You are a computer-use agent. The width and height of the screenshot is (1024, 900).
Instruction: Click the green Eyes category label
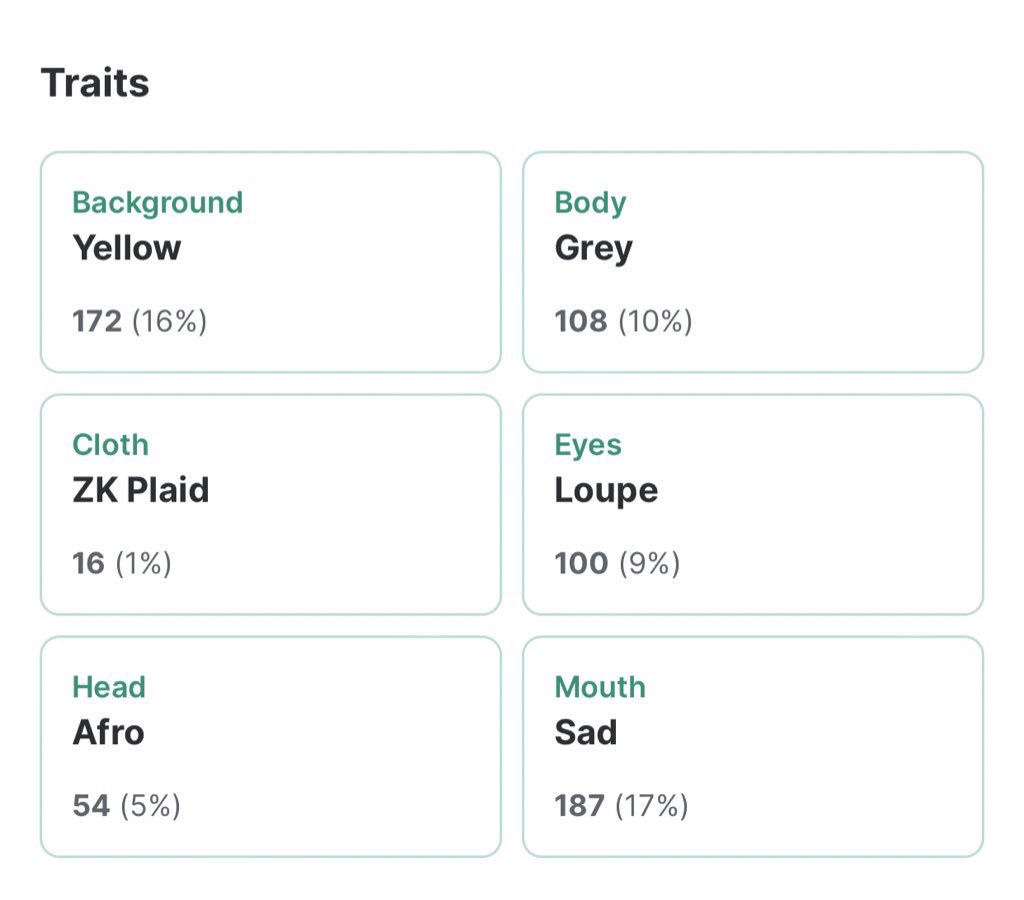pos(588,445)
